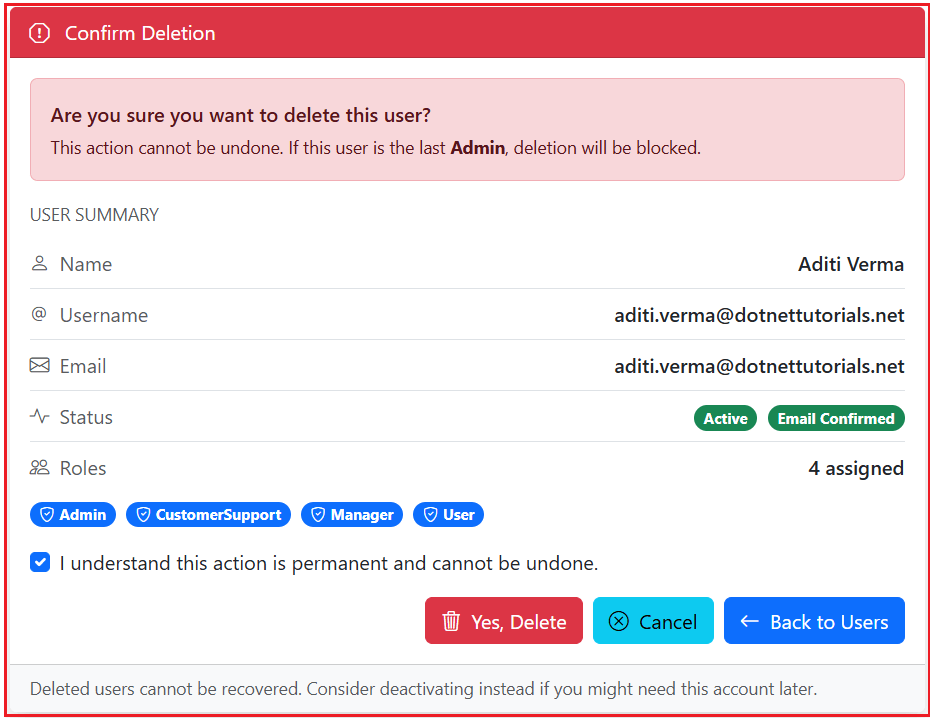The height and width of the screenshot is (720, 932).
Task: Click the envelope icon beside Email
Action: point(38,365)
